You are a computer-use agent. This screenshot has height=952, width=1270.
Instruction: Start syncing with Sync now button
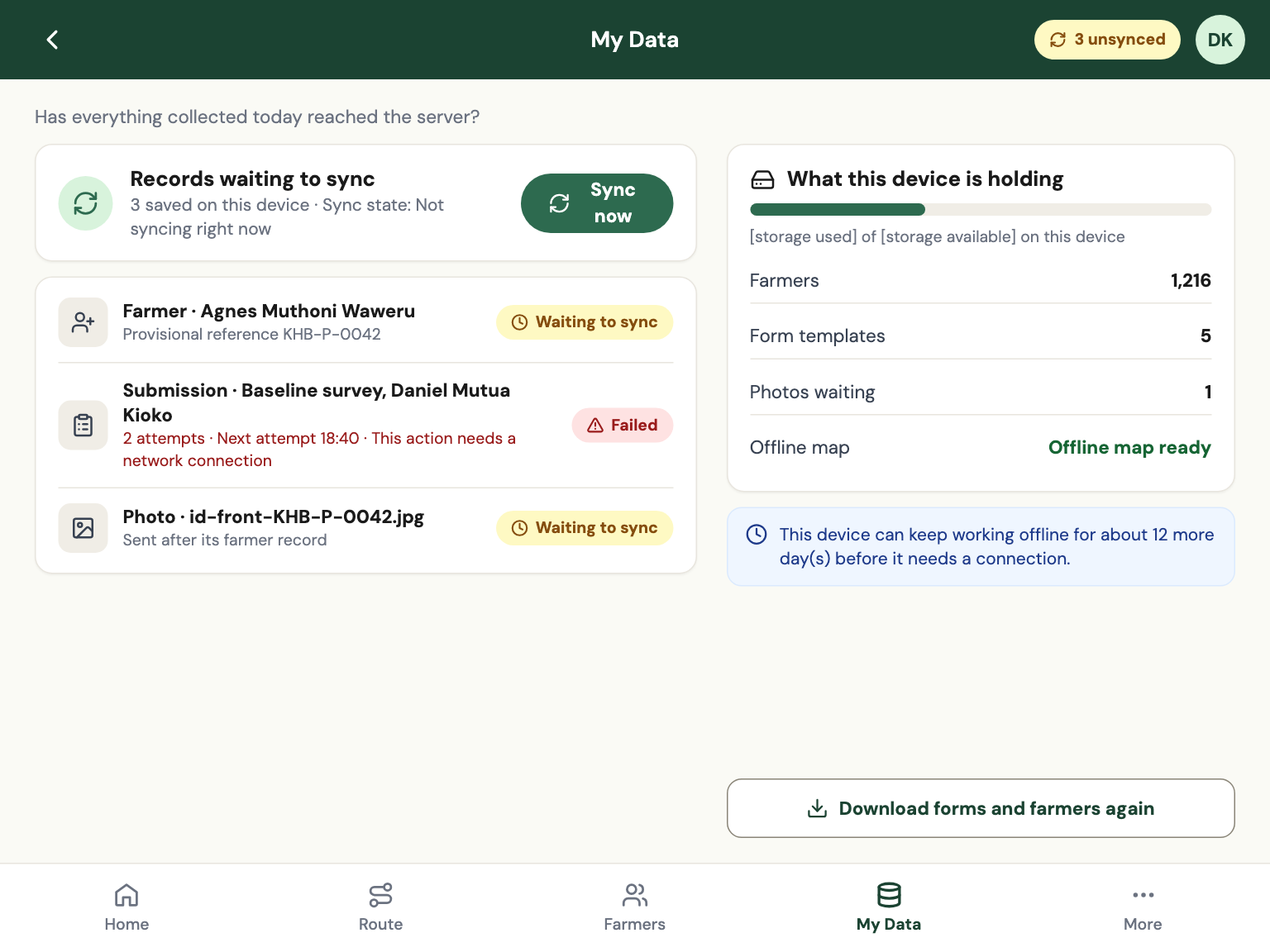pos(597,203)
